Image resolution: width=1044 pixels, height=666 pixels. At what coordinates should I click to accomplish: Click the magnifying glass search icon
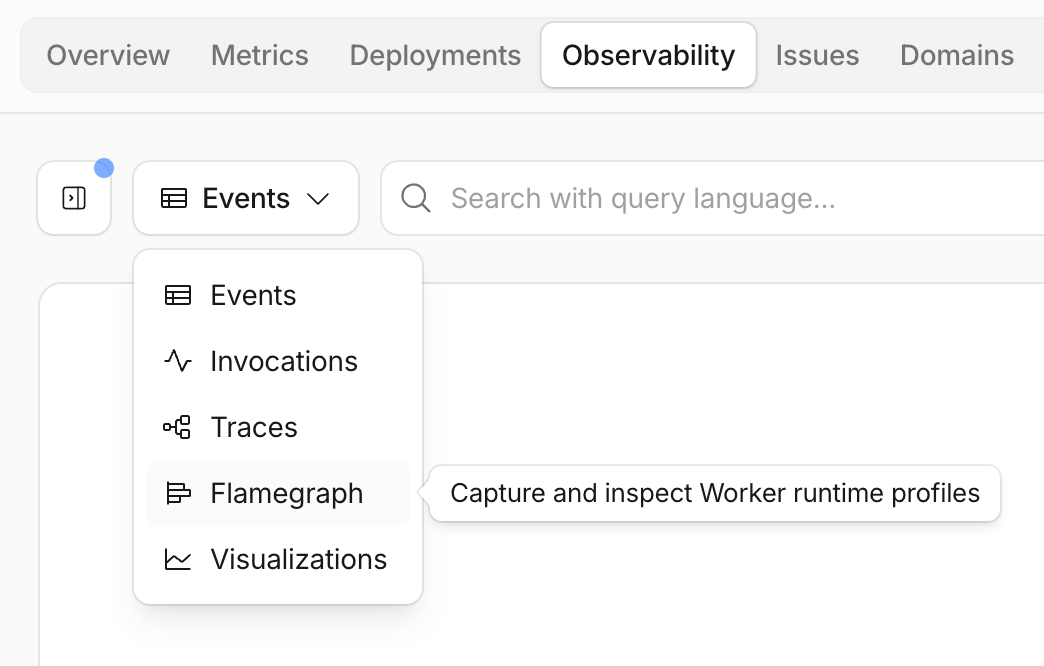coord(415,198)
